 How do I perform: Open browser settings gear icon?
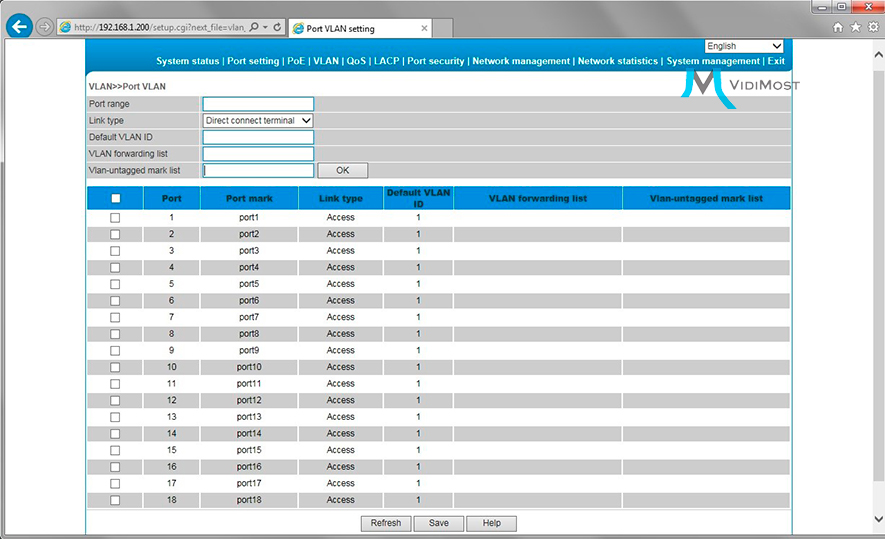point(872,28)
